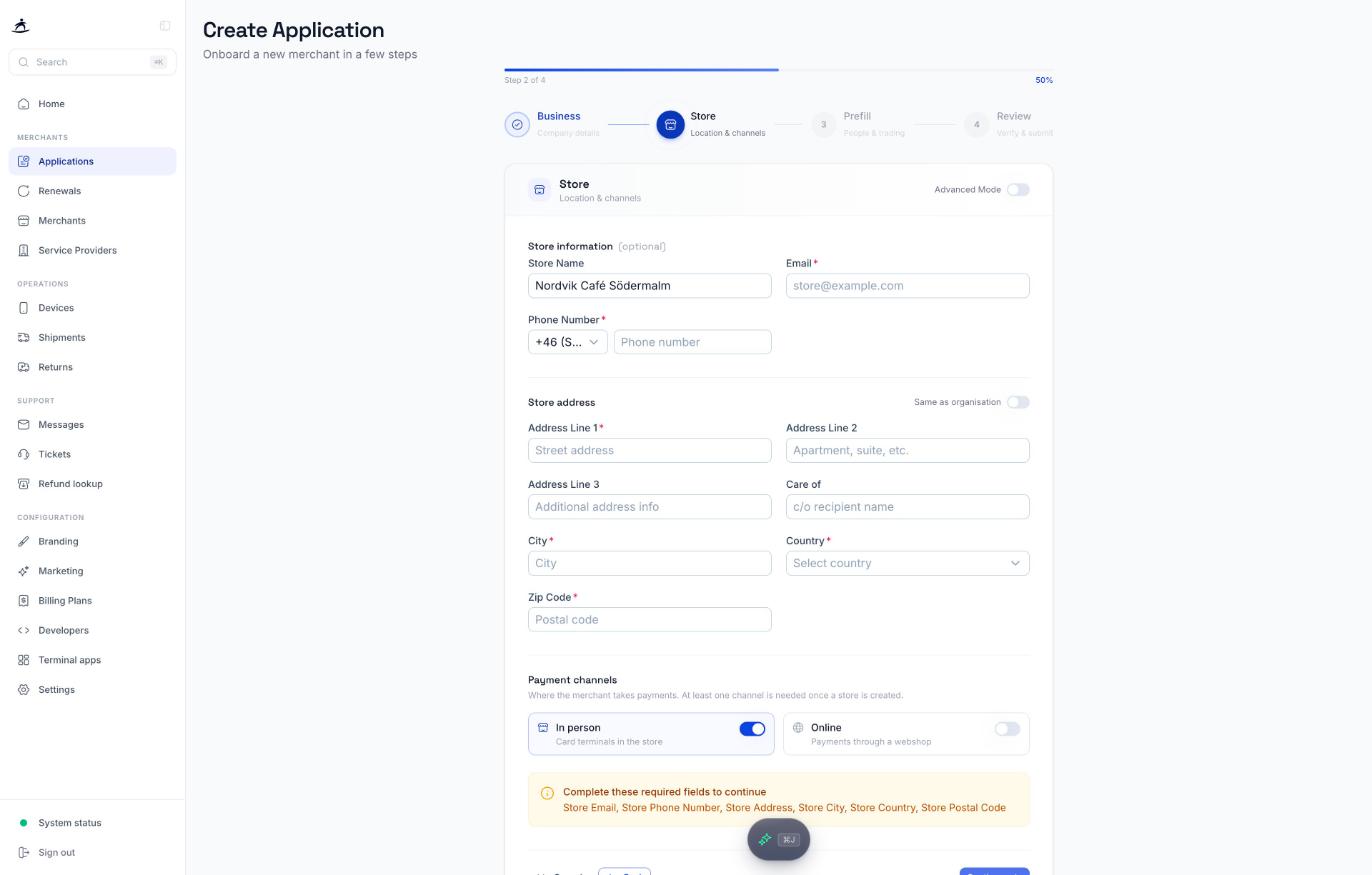Click the Phone number input field
1372x875 pixels.
click(x=693, y=342)
